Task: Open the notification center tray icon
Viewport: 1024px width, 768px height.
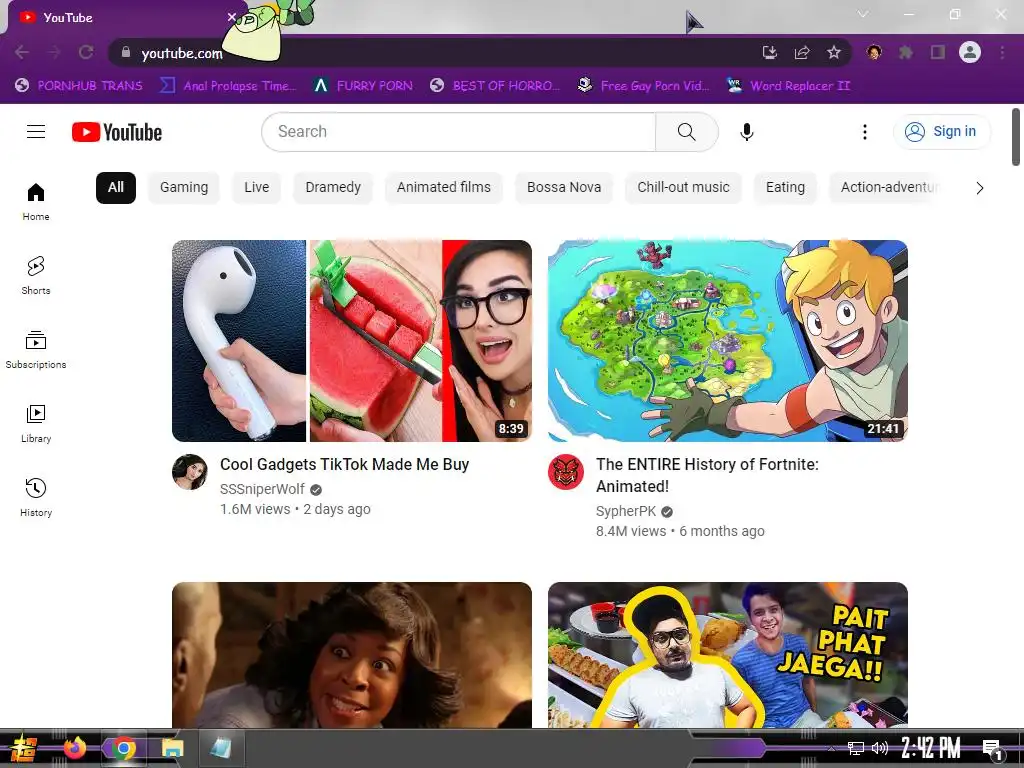Action: pyautogui.click(x=992, y=749)
